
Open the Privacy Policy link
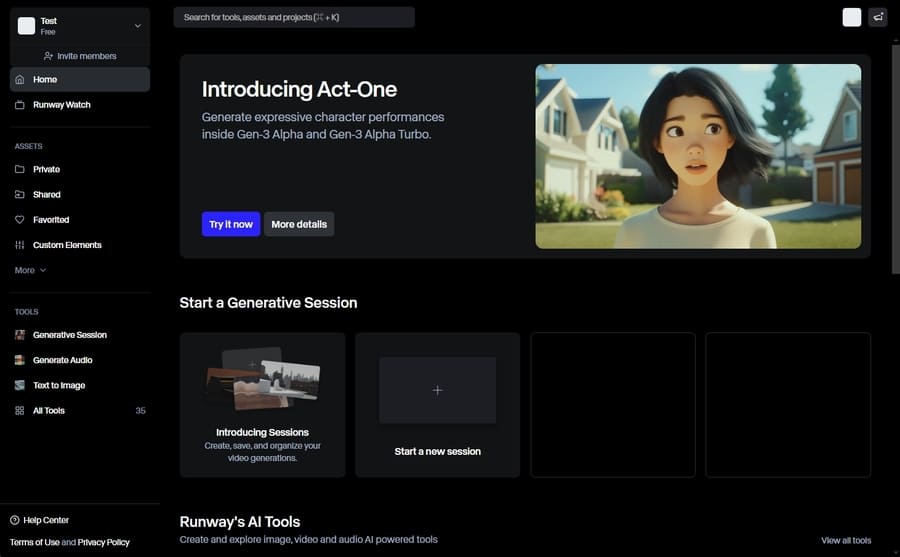(x=103, y=542)
